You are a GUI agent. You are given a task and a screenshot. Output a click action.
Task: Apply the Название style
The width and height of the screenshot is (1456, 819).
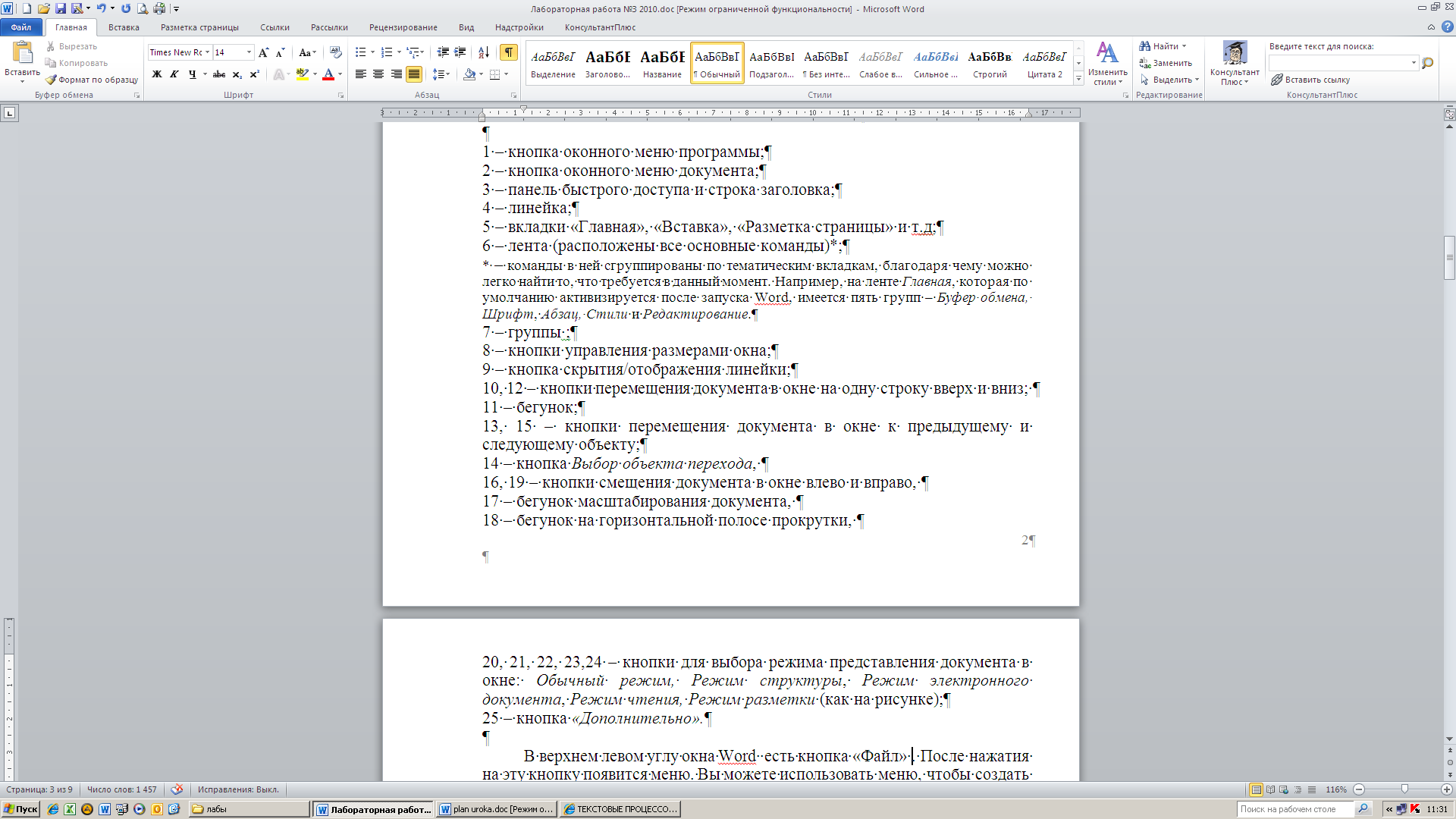click(x=662, y=63)
